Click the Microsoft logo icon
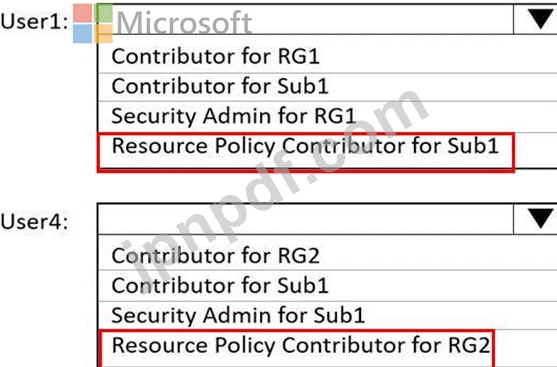The image size is (557, 367). (93, 23)
